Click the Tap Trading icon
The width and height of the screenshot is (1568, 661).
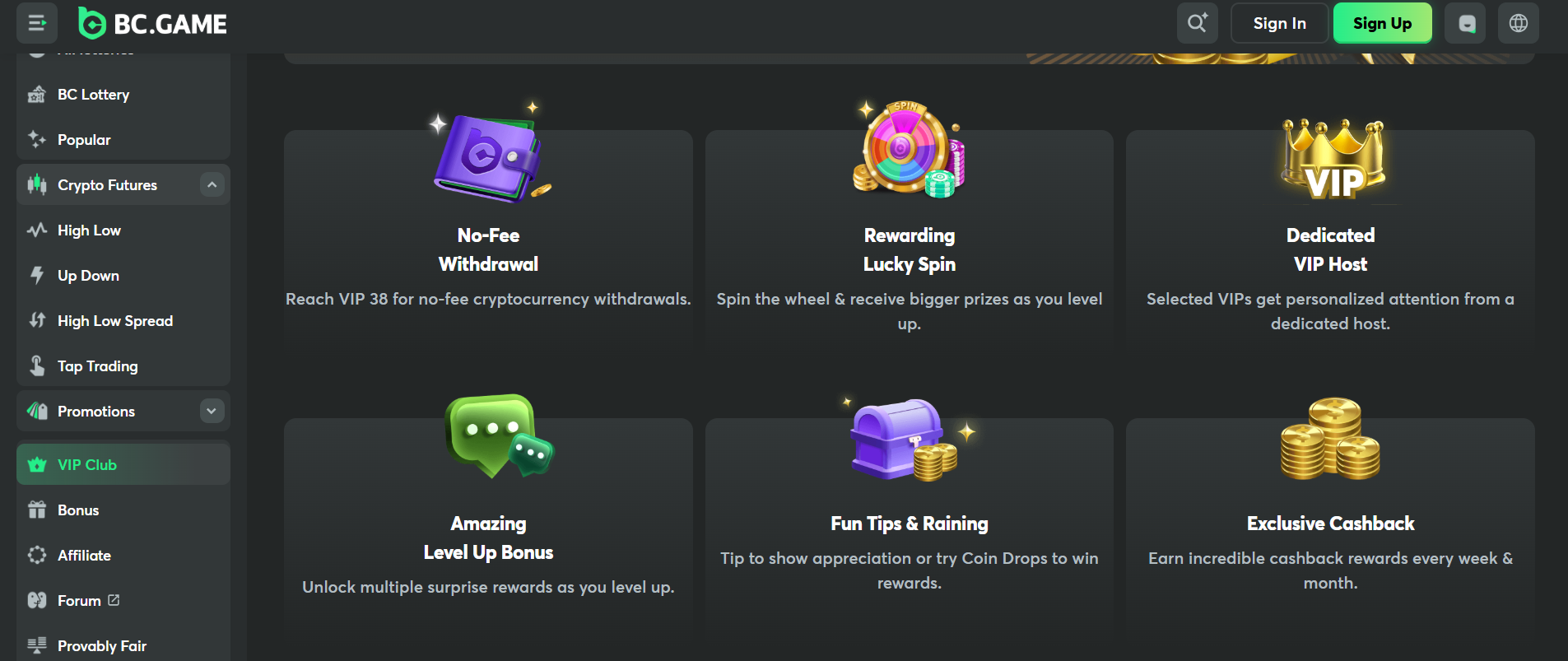37,365
